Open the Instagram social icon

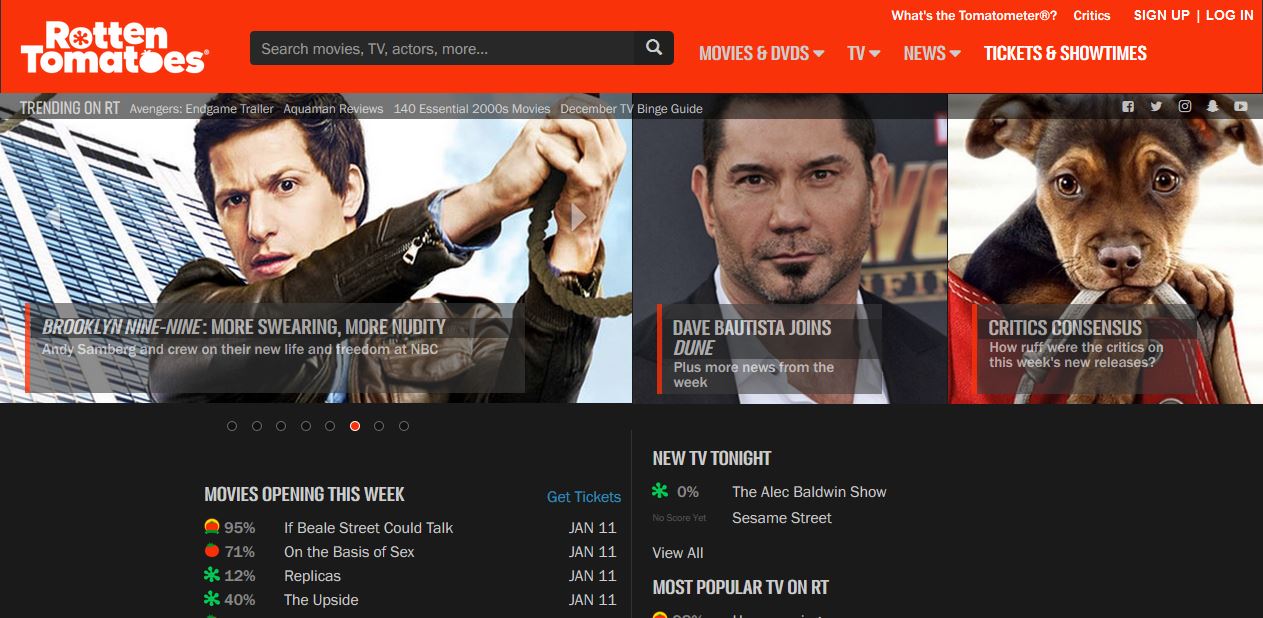pyautogui.click(x=1185, y=107)
